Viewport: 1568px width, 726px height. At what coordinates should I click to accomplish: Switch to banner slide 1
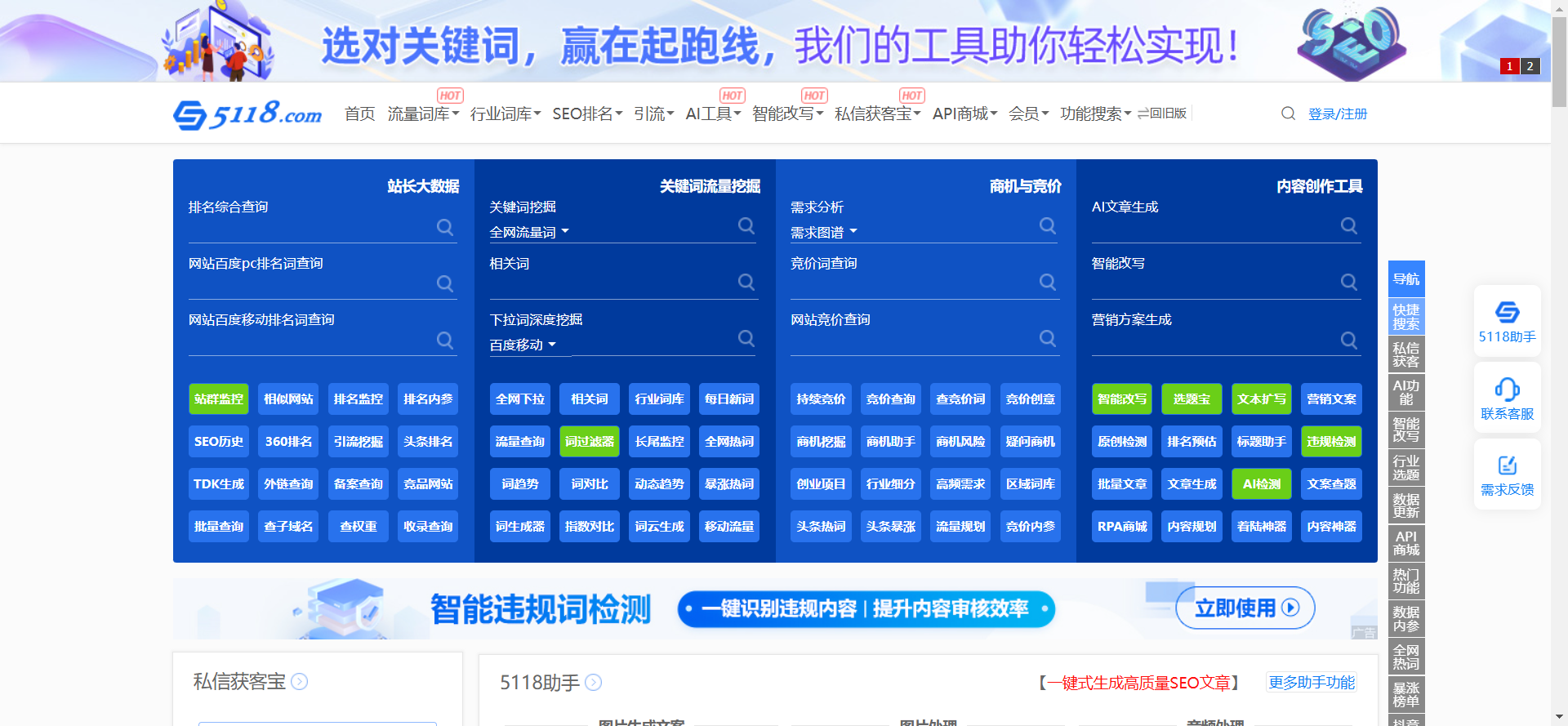1510,66
